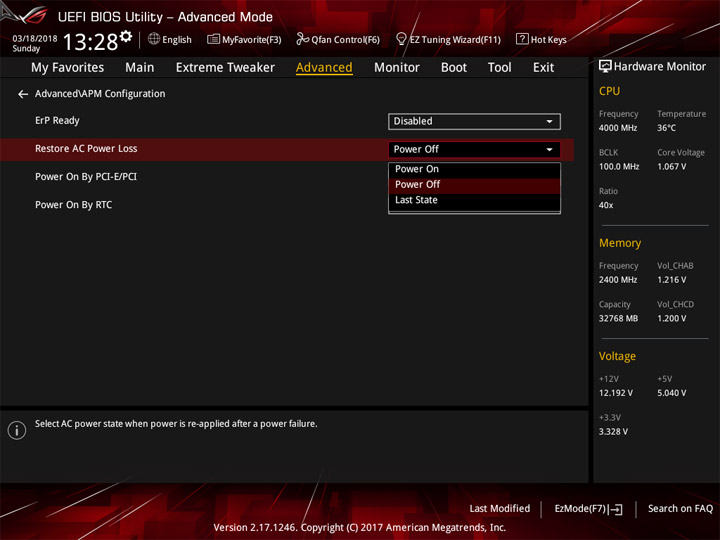The image size is (720, 540).
Task: Click Voltage heading in Hardware Monitor
Action: (617, 356)
